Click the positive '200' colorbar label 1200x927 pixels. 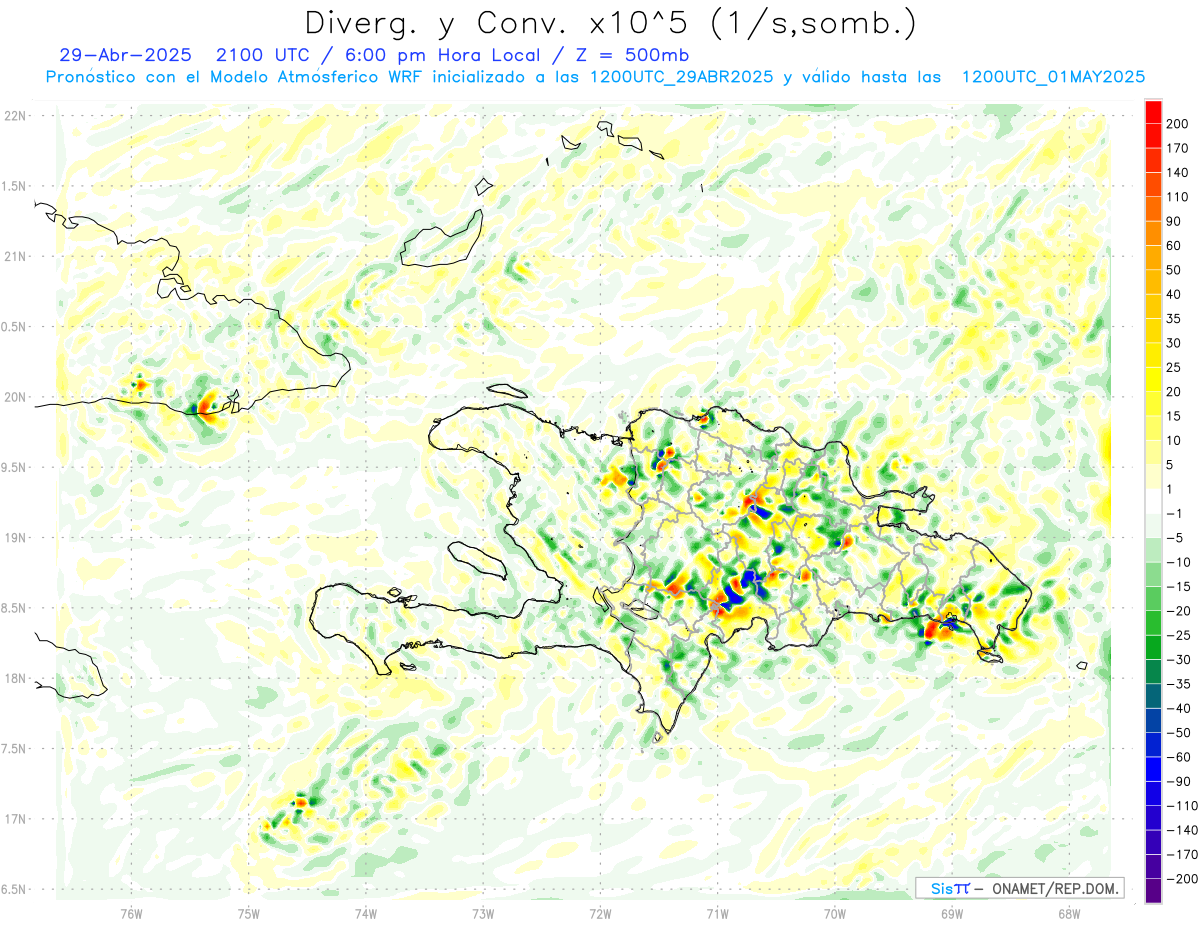tap(1177, 124)
